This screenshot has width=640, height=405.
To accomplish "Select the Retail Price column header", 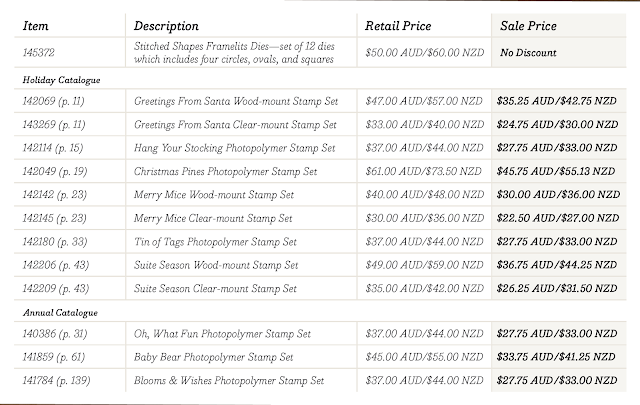I will click(398, 26).
